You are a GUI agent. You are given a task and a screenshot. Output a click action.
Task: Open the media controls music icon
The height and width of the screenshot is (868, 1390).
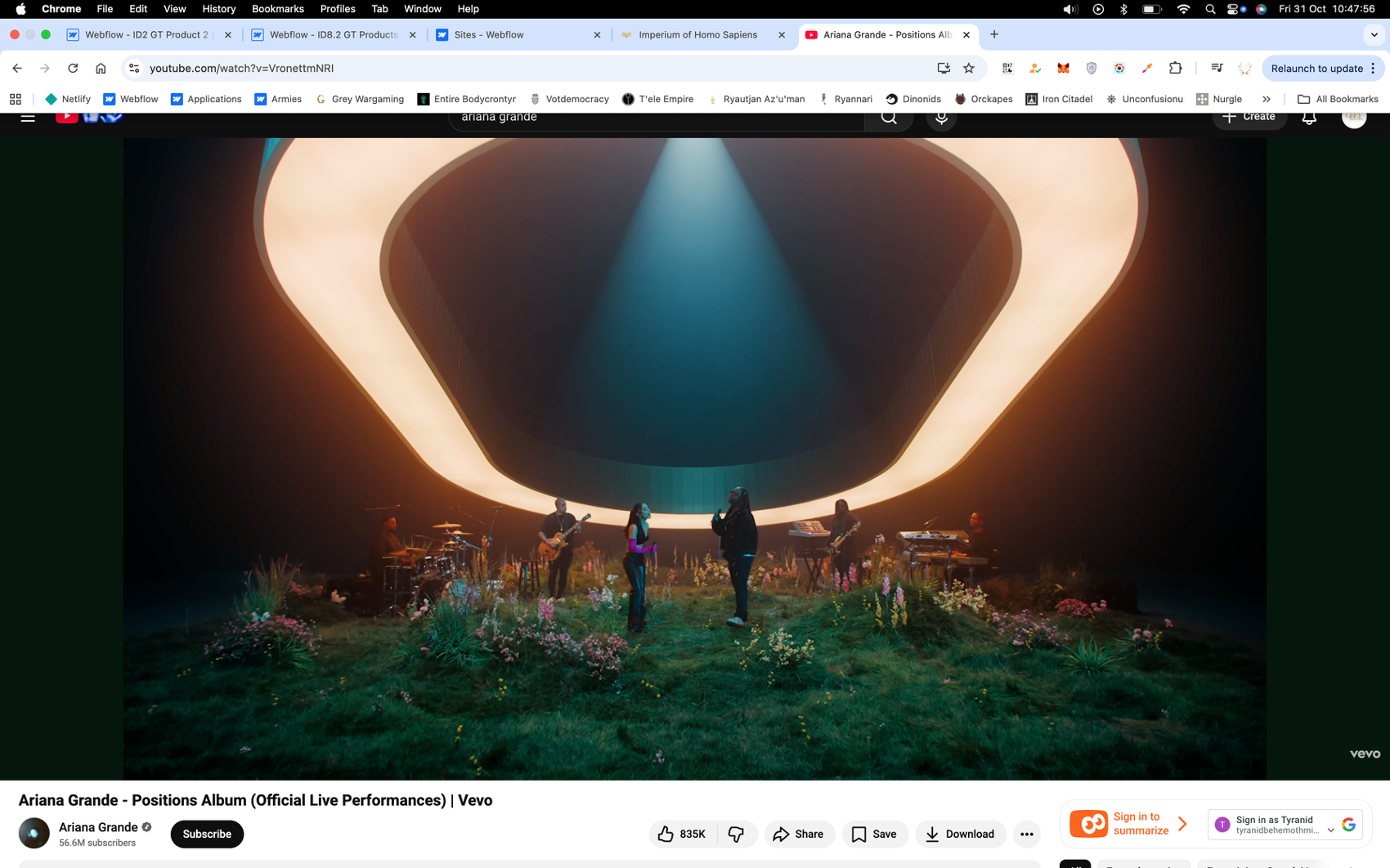tap(1217, 69)
